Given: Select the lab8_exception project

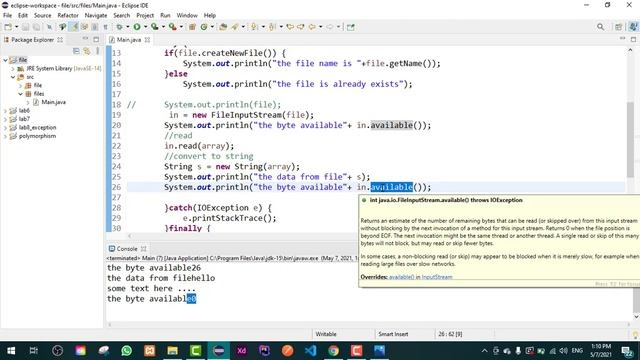Looking at the screenshot, I should tap(37, 127).
